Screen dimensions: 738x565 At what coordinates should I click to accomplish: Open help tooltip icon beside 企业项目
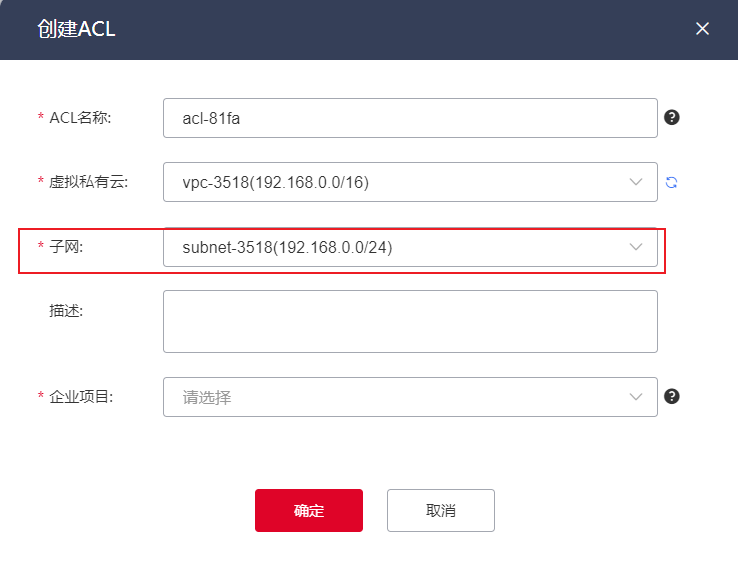tap(672, 396)
